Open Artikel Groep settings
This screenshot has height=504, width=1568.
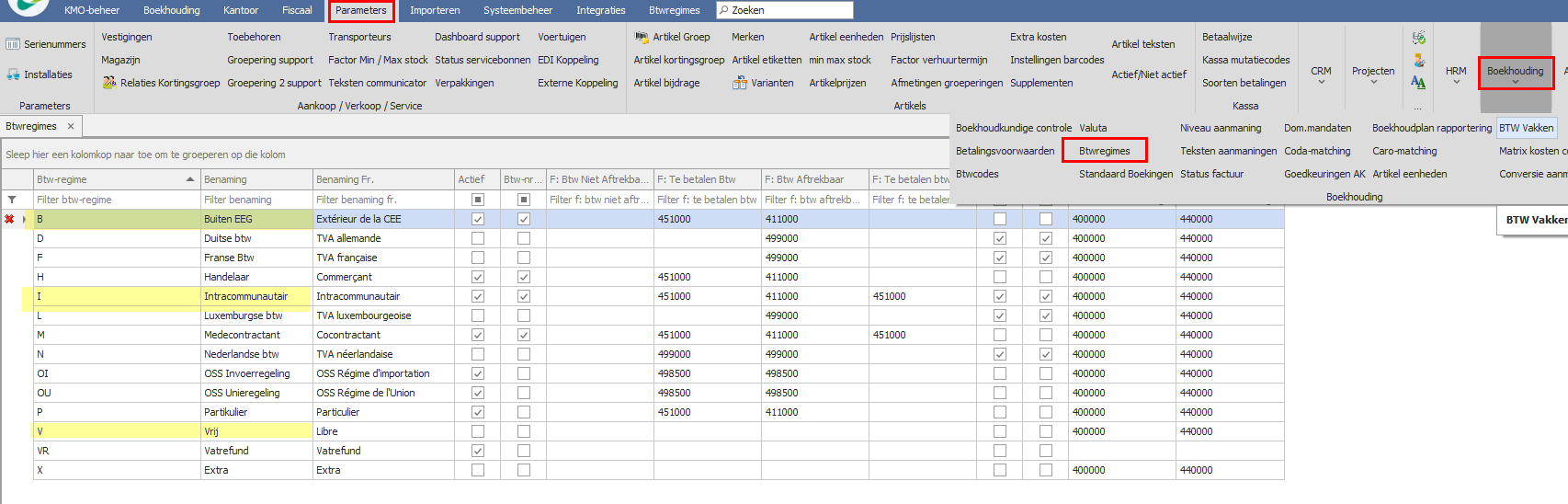click(x=672, y=37)
